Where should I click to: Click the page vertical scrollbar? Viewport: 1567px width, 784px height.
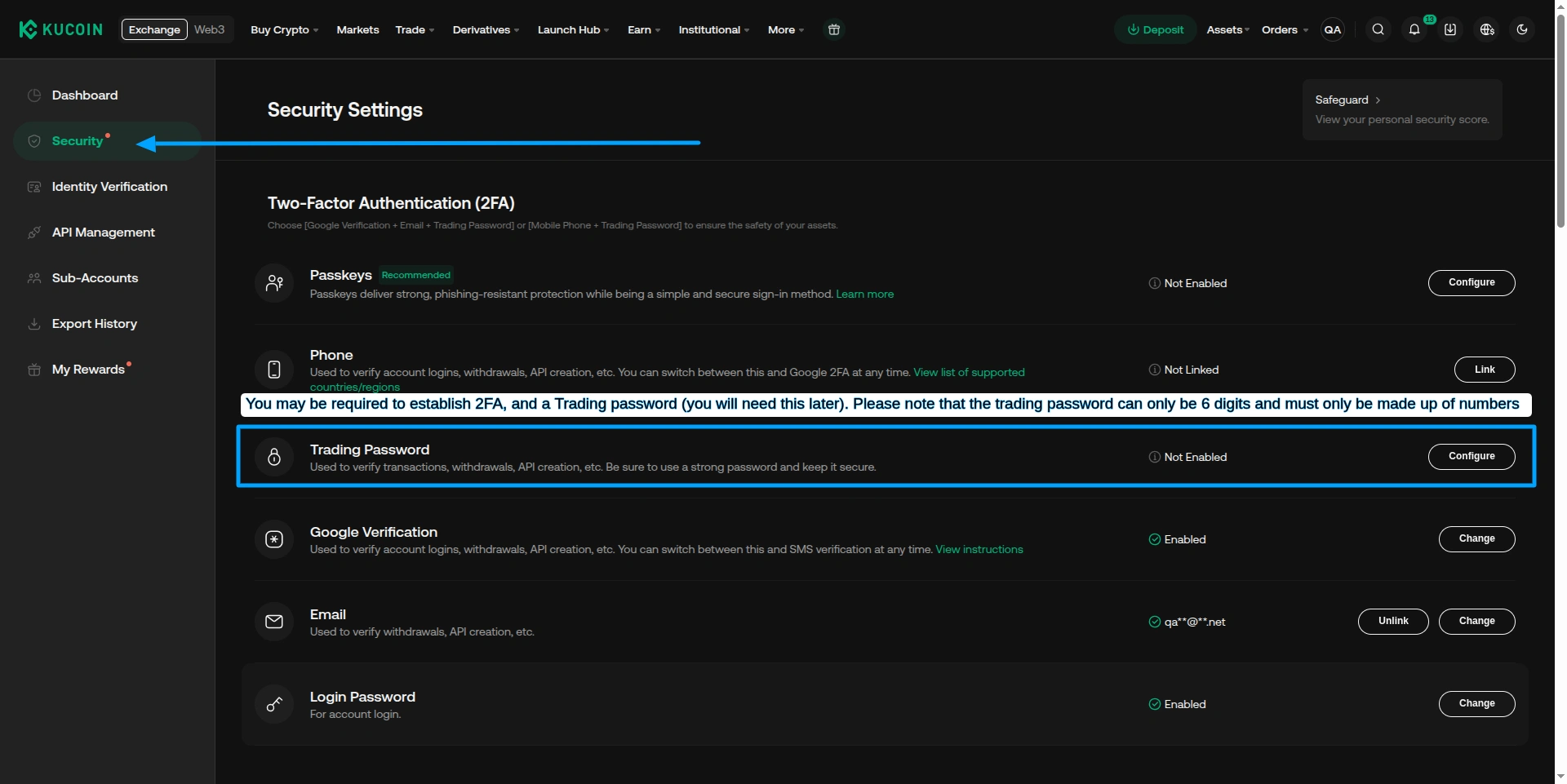pyautogui.click(x=1560, y=122)
